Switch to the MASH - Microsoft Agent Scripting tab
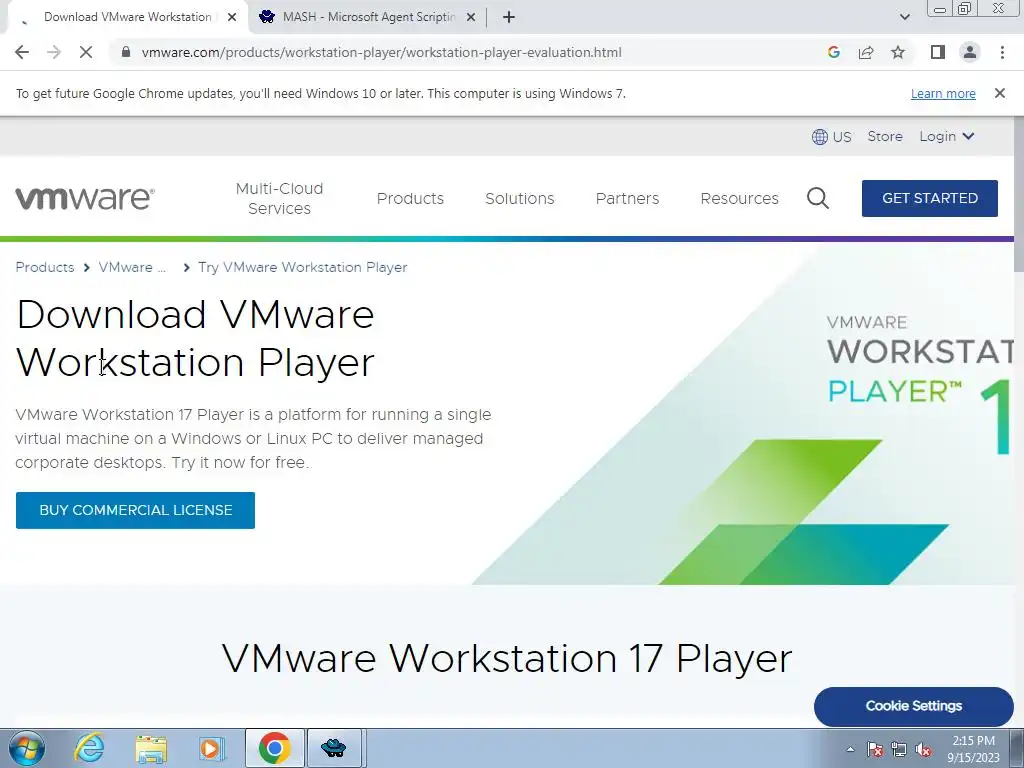The image size is (1024, 768). point(367,17)
